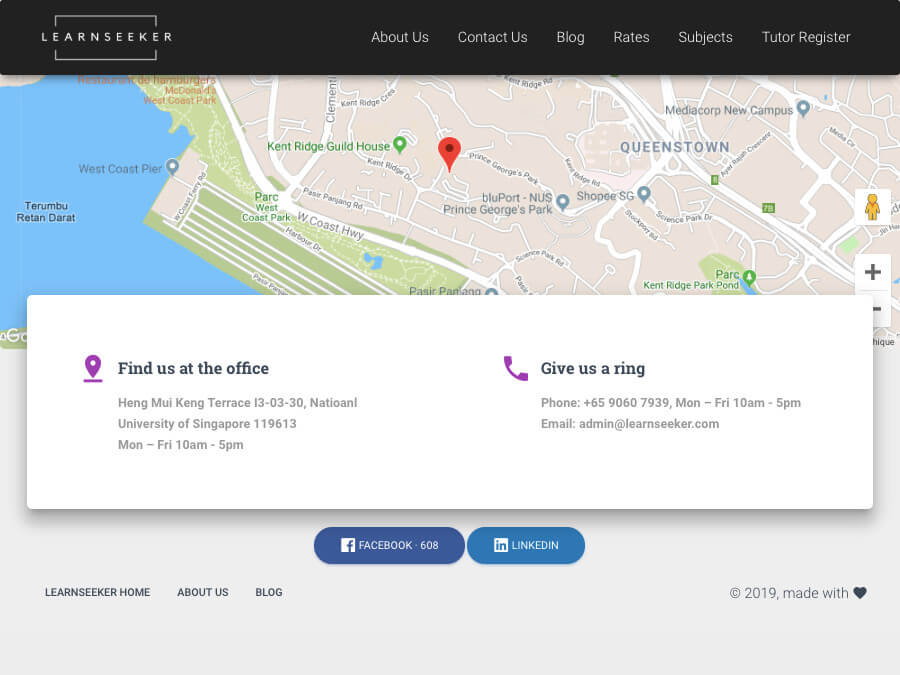
Task: Click the Mediacorp New Campus marker
Action: [803, 109]
